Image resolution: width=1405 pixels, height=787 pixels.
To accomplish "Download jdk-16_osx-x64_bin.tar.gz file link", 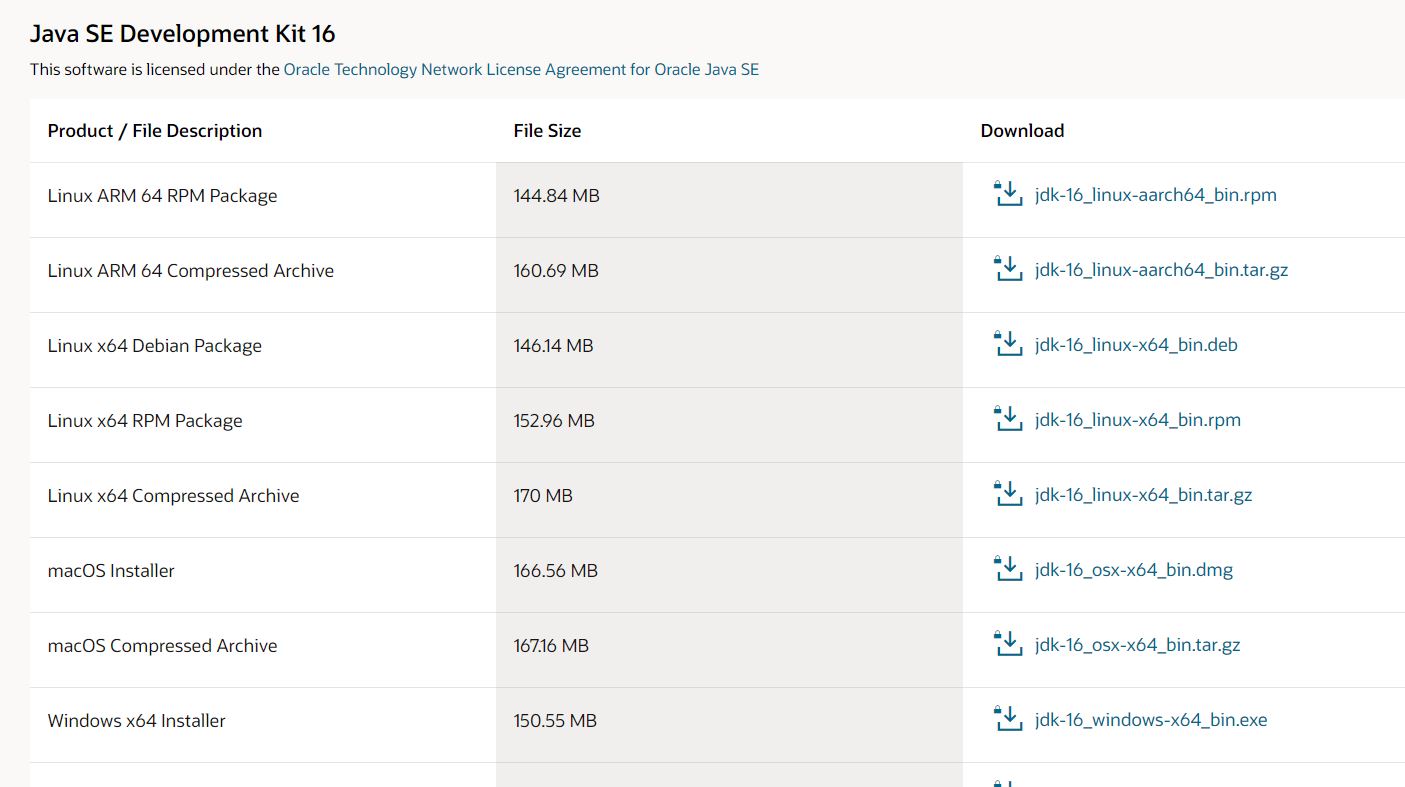I will (x=1138, y=645).
